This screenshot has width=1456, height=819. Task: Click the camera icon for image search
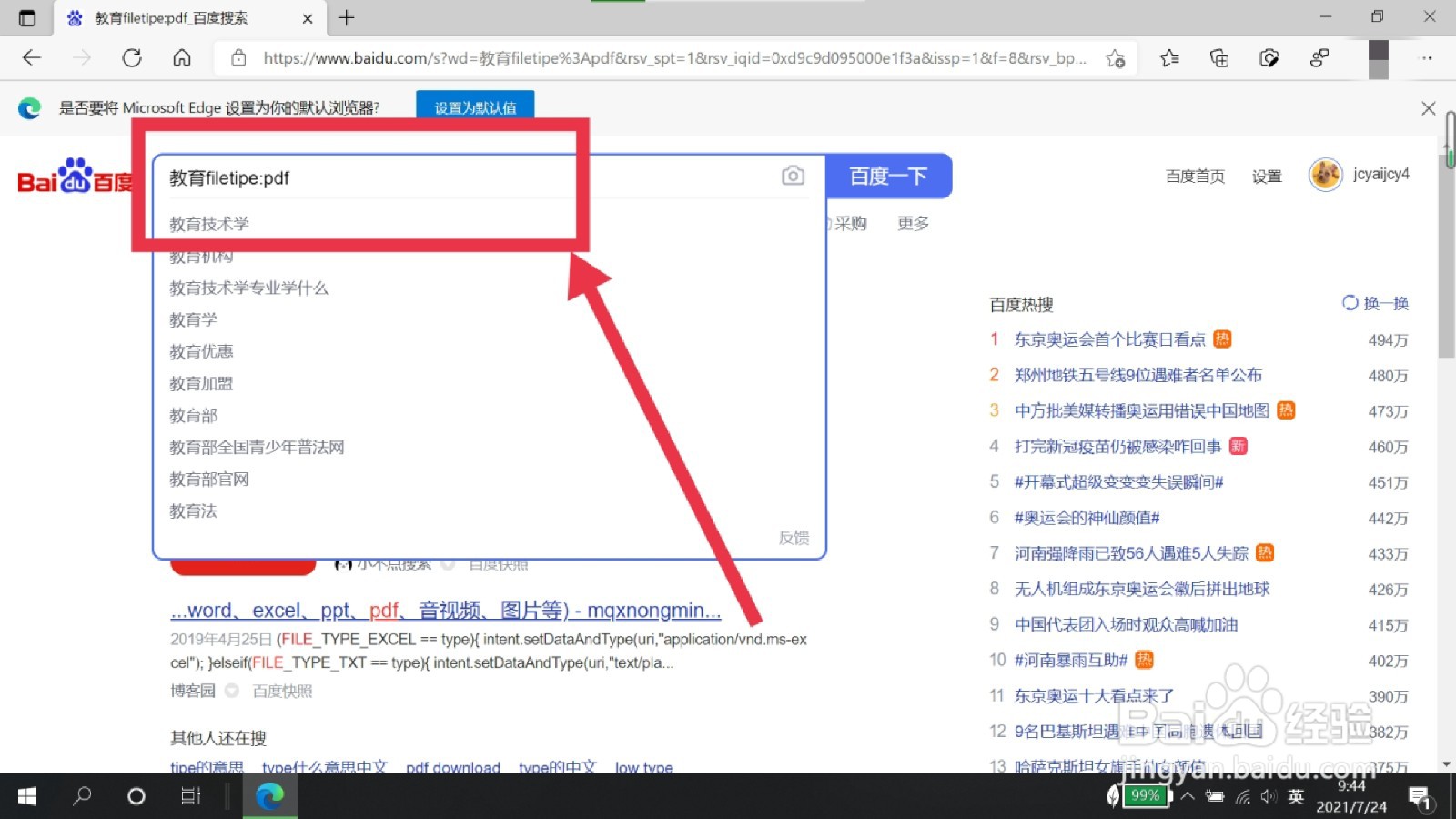793,176
